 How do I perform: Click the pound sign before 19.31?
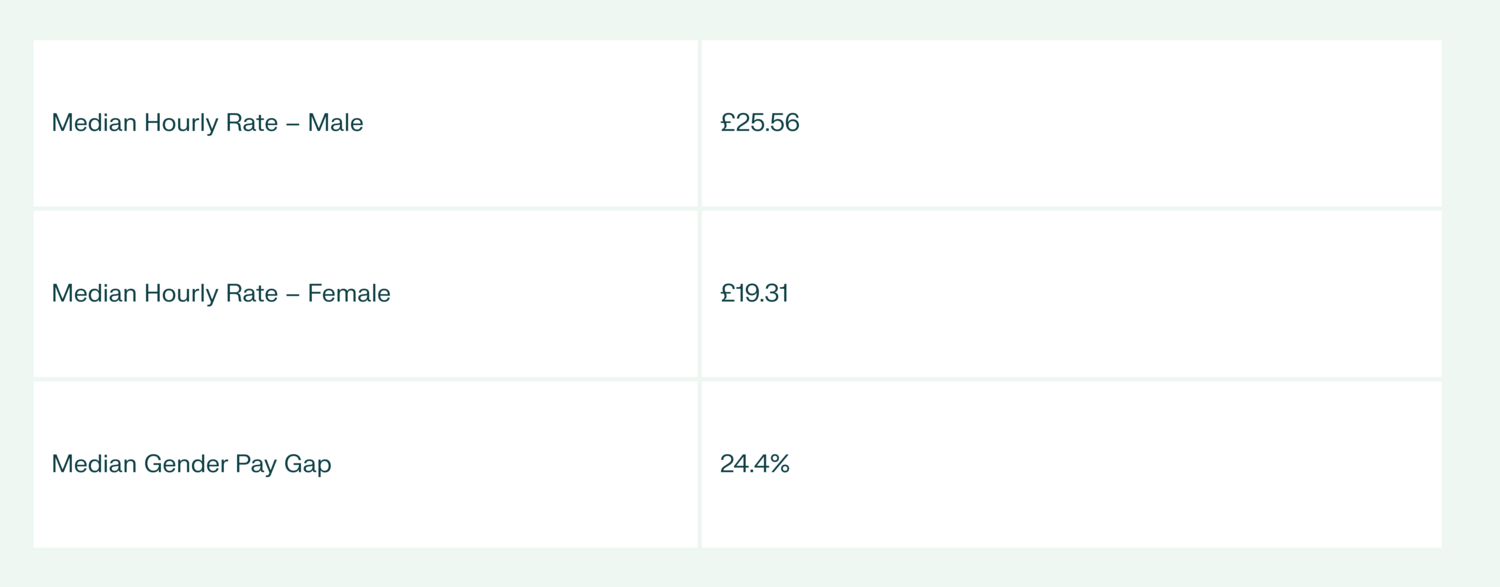pyautogui.click(x=727, y=294)
